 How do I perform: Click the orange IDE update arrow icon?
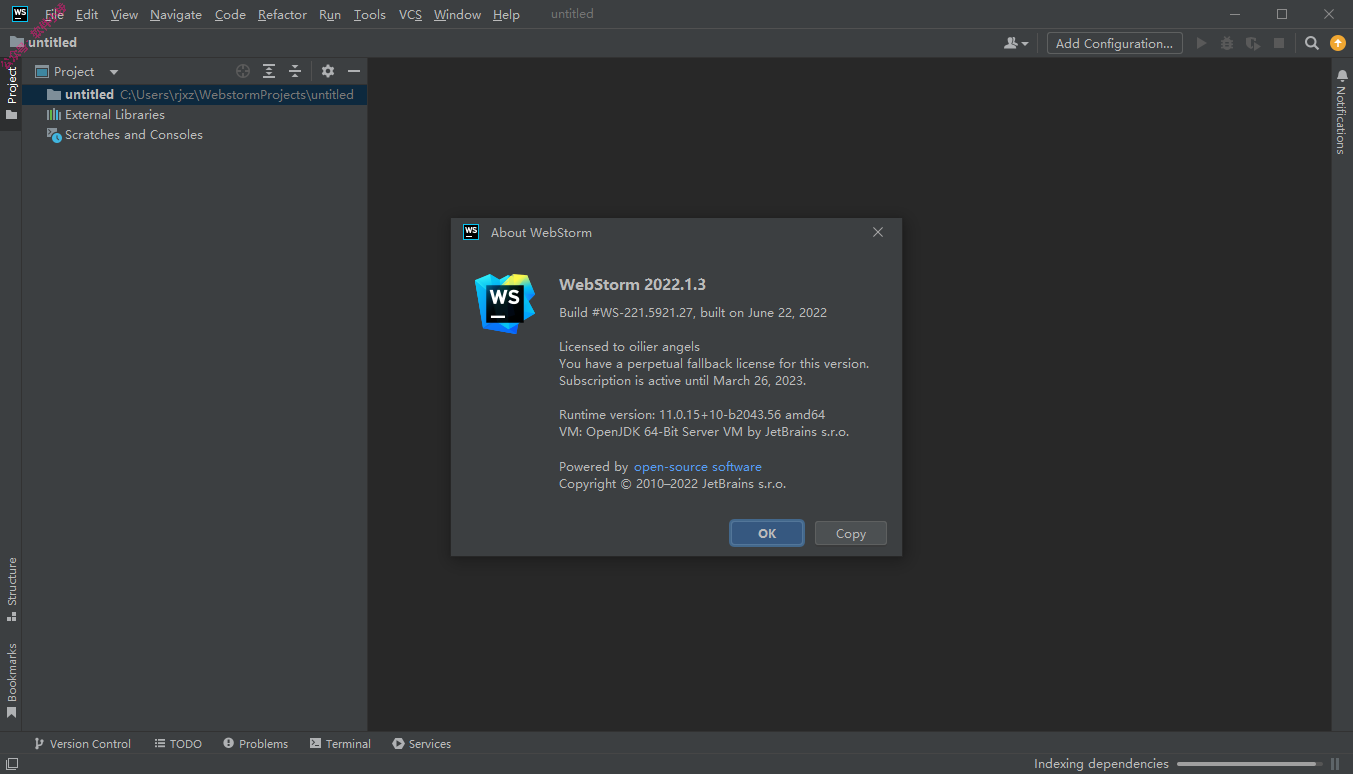1338,43
